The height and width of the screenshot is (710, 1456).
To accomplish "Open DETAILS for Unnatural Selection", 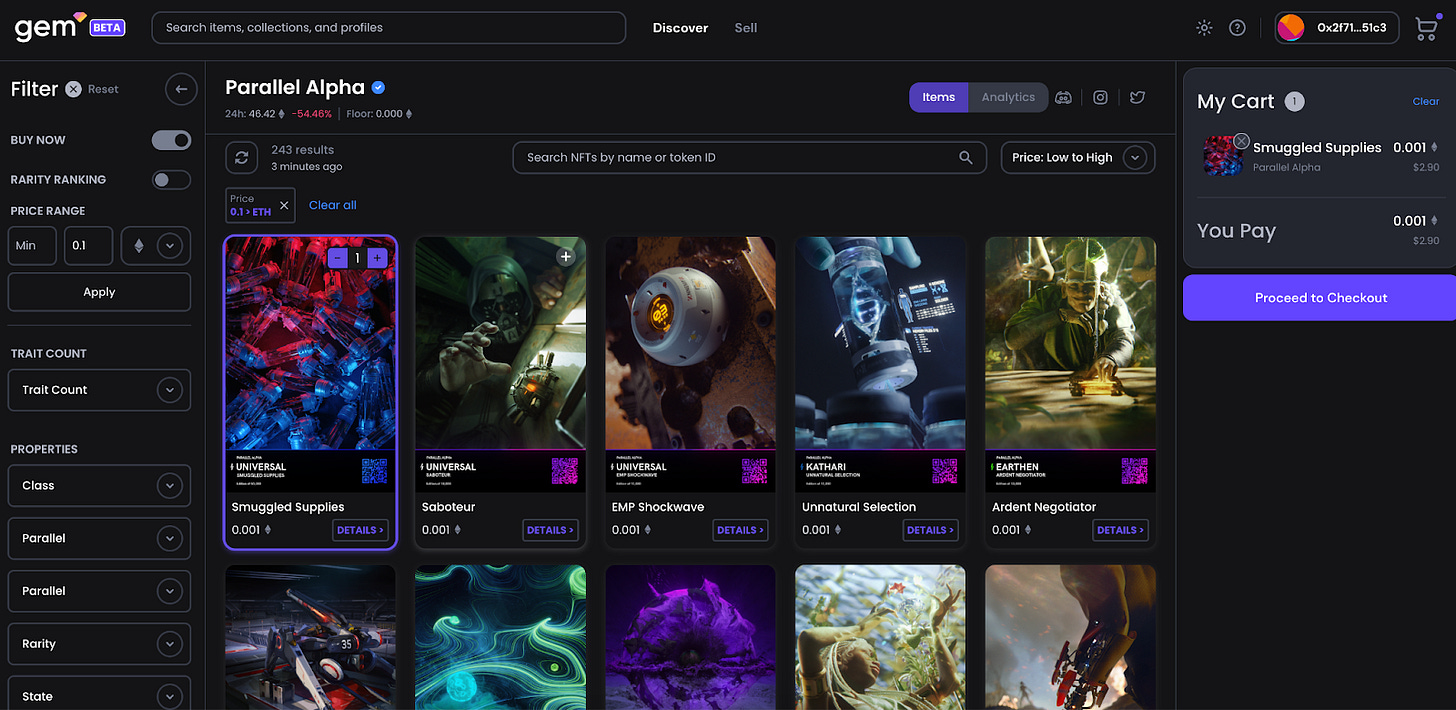I will [930, 530].
